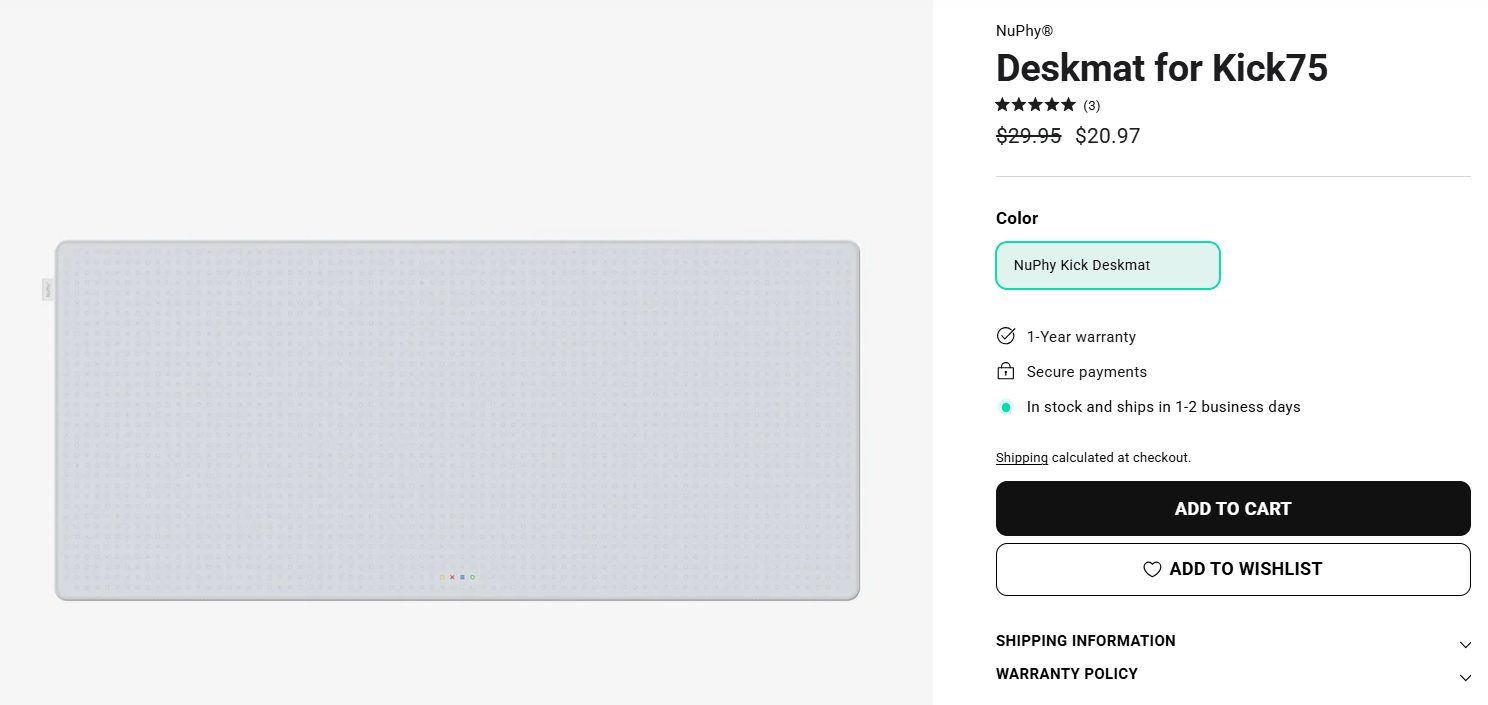Click the heart icon on the wishlist button
Screen dimensions: 1488x705
point(1152,569)
